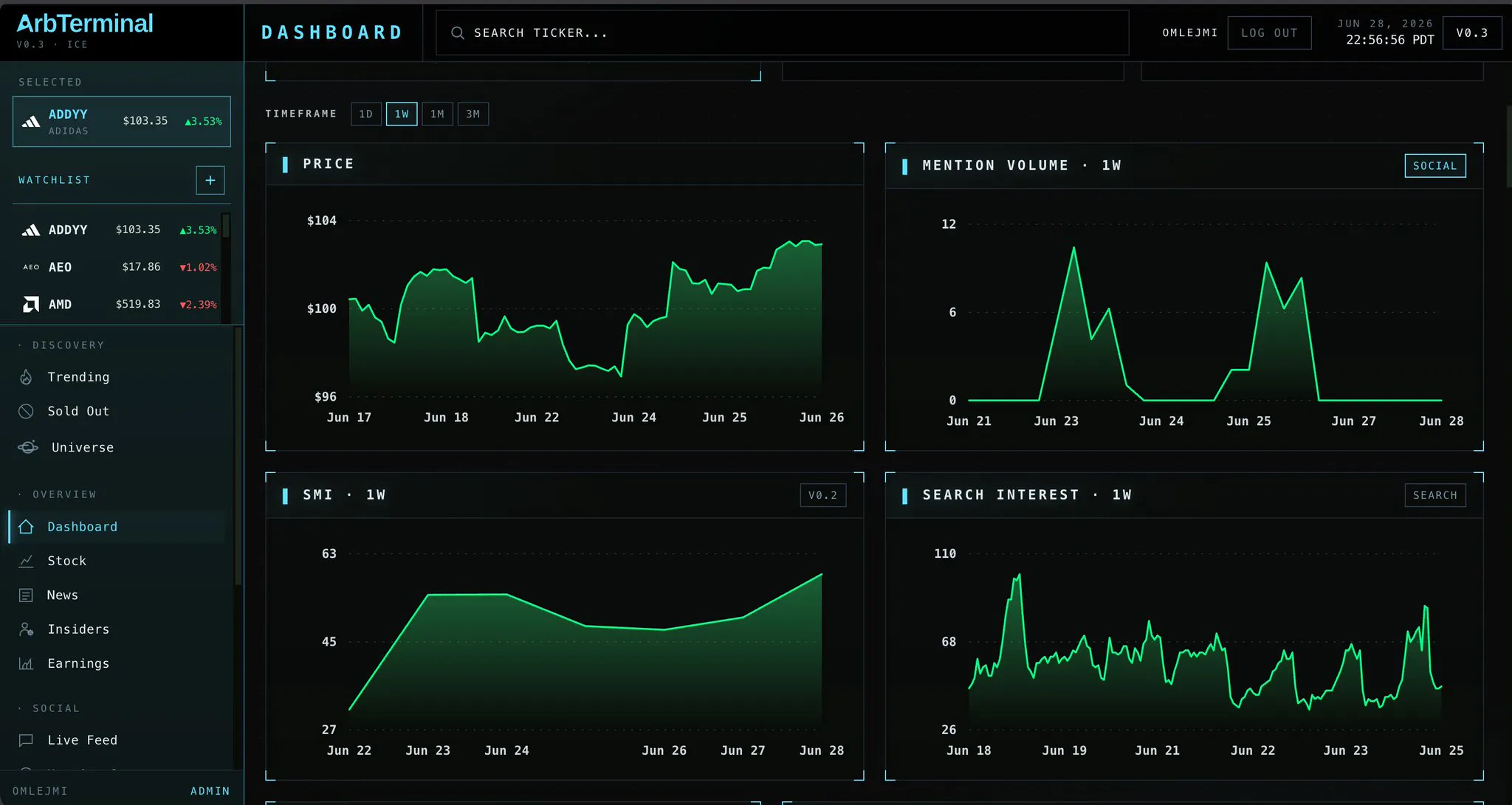Click the AMD logo icon
Image resolution: width=1512 pixels, height=805 pixels.
click(31, 304)
